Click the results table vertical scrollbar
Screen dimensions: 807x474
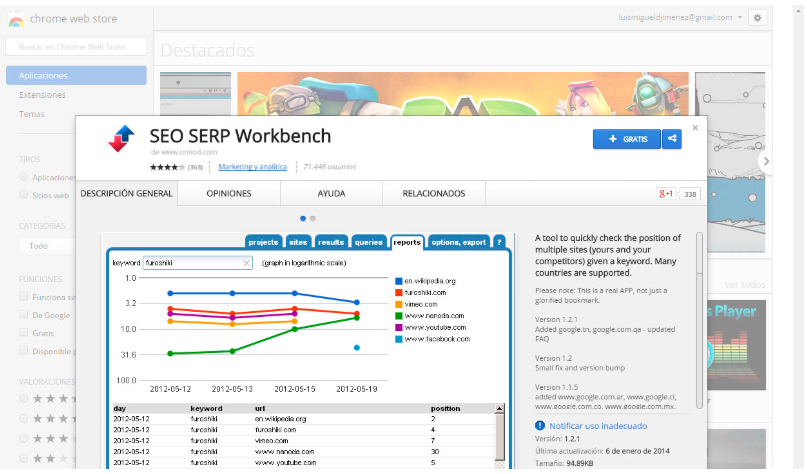499,435
